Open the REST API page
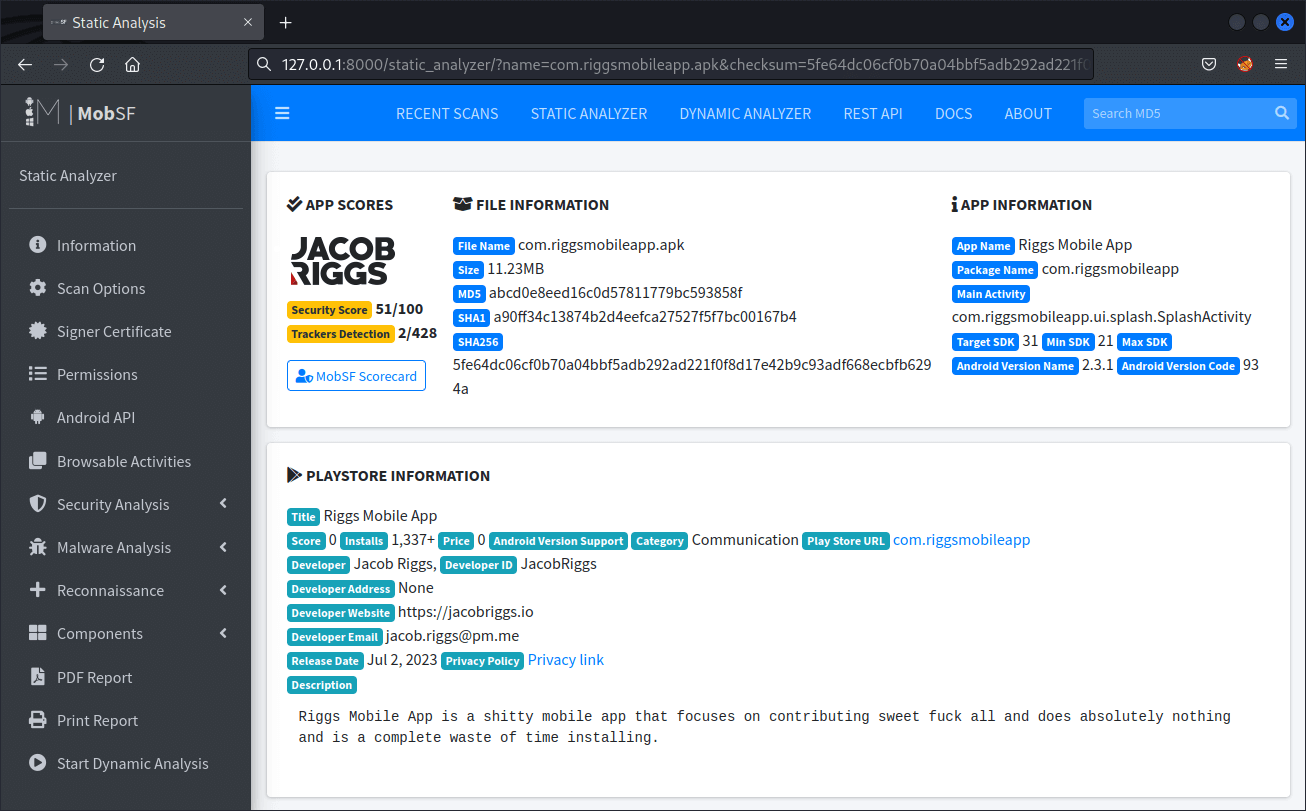 [873, 113]
